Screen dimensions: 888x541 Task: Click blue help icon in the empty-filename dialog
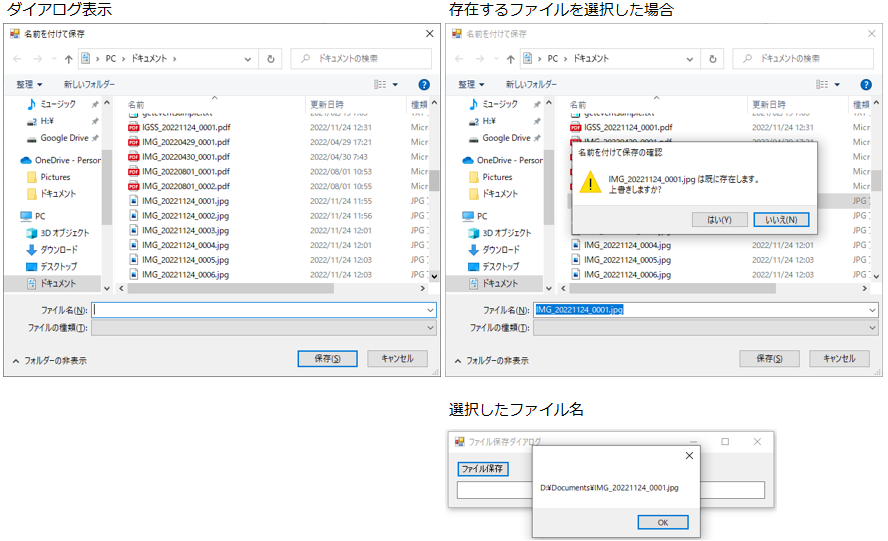tap(424, 85)
